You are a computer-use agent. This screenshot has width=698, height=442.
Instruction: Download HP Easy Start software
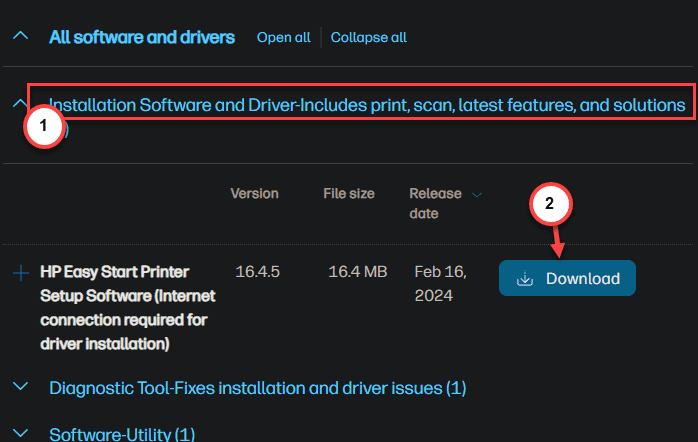click(x=567, y=278)
